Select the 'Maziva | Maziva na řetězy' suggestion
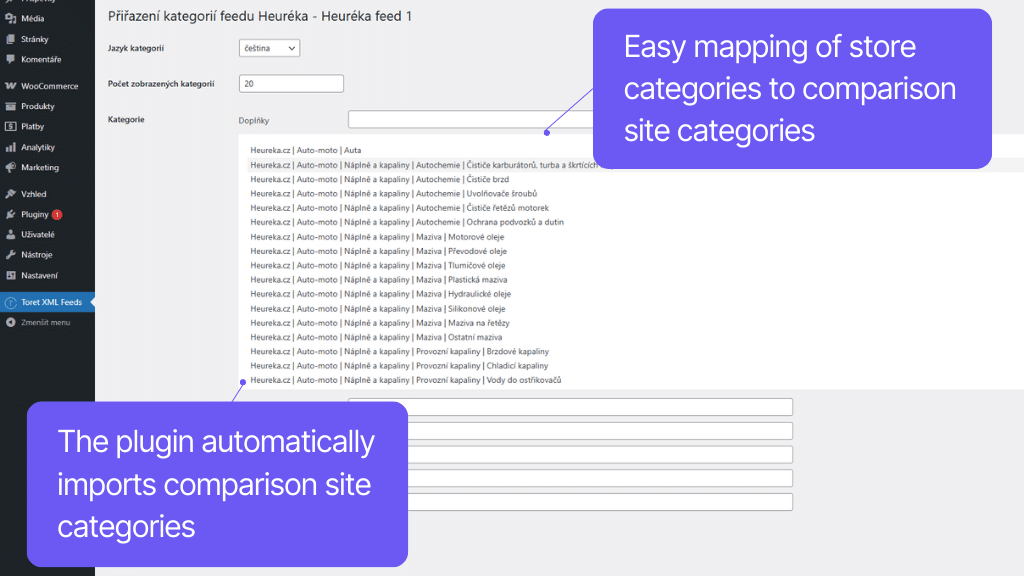This screenshot has width=1024, height=576. 379,323
